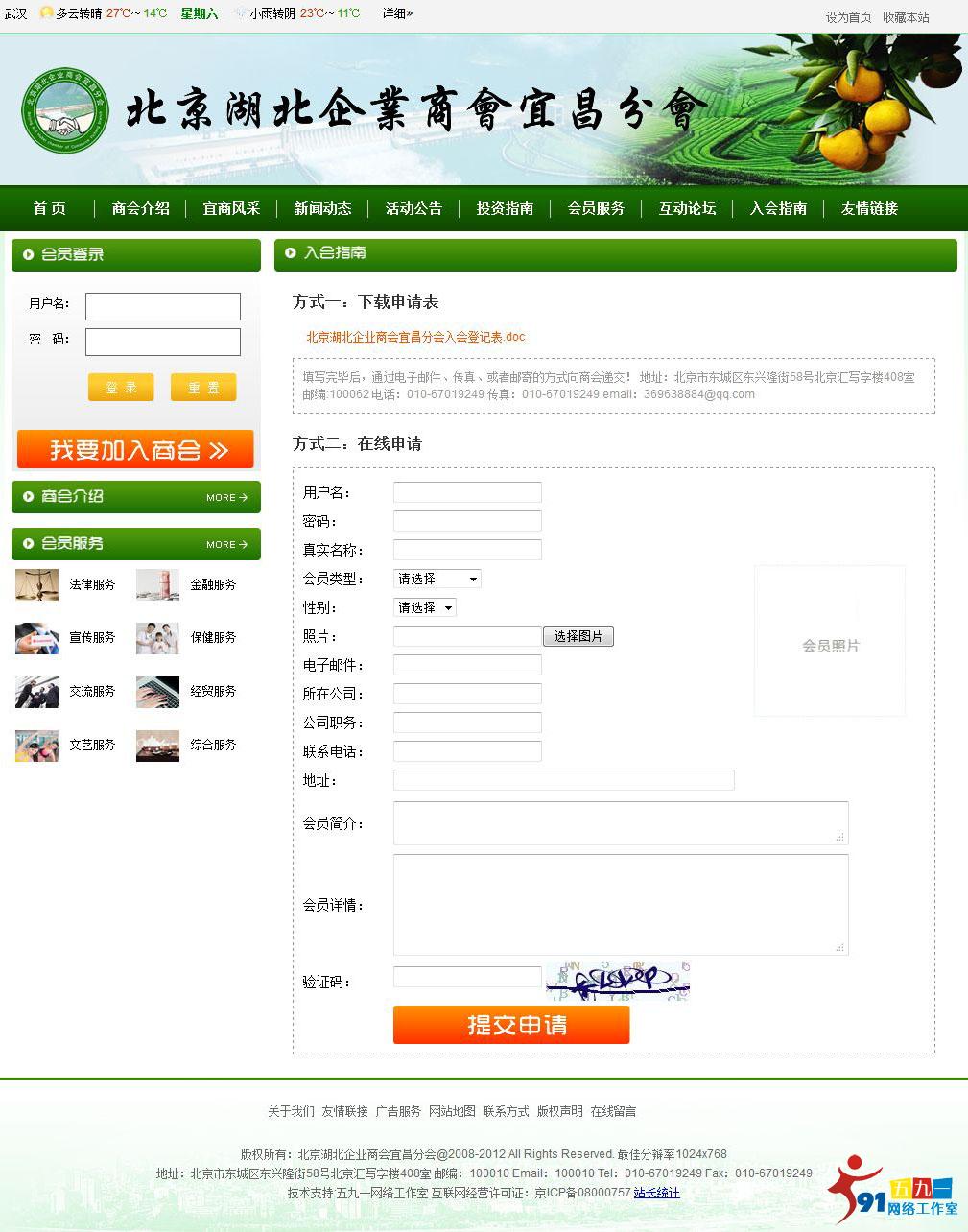Image resolution: width=968 pixels, height=1232 pixels.
Task: Click the 文艺服务 (arts services) icon
Action: (x=35, y=746)
